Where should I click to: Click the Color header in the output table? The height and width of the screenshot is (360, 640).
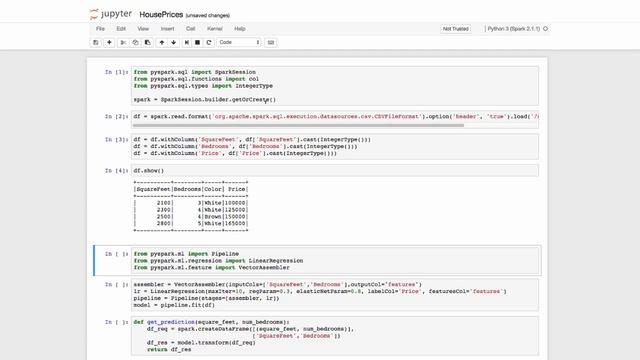pyautogui.click(x=213, y=189)
